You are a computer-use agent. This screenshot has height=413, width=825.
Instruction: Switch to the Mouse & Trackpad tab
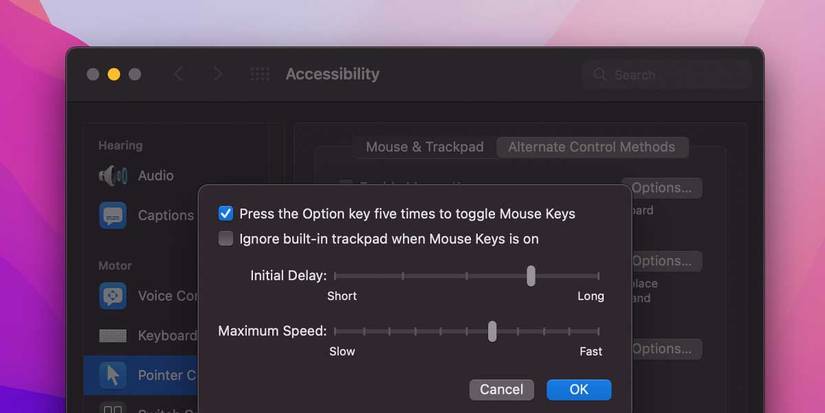pos(424,147)
